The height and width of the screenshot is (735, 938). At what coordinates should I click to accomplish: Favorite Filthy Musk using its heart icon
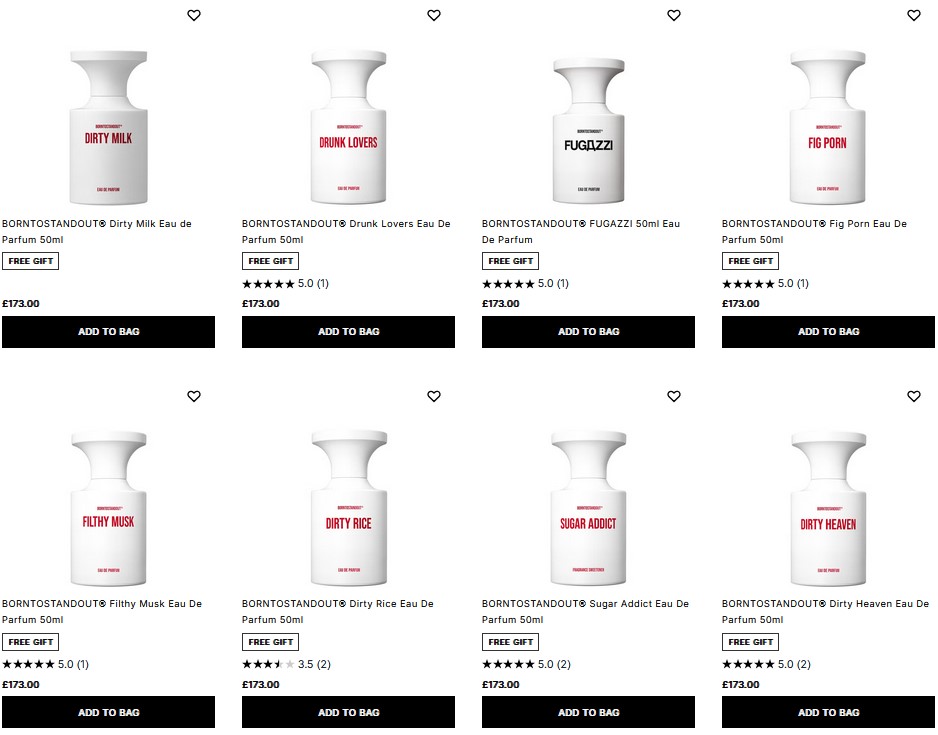click(x=194, y=396)
